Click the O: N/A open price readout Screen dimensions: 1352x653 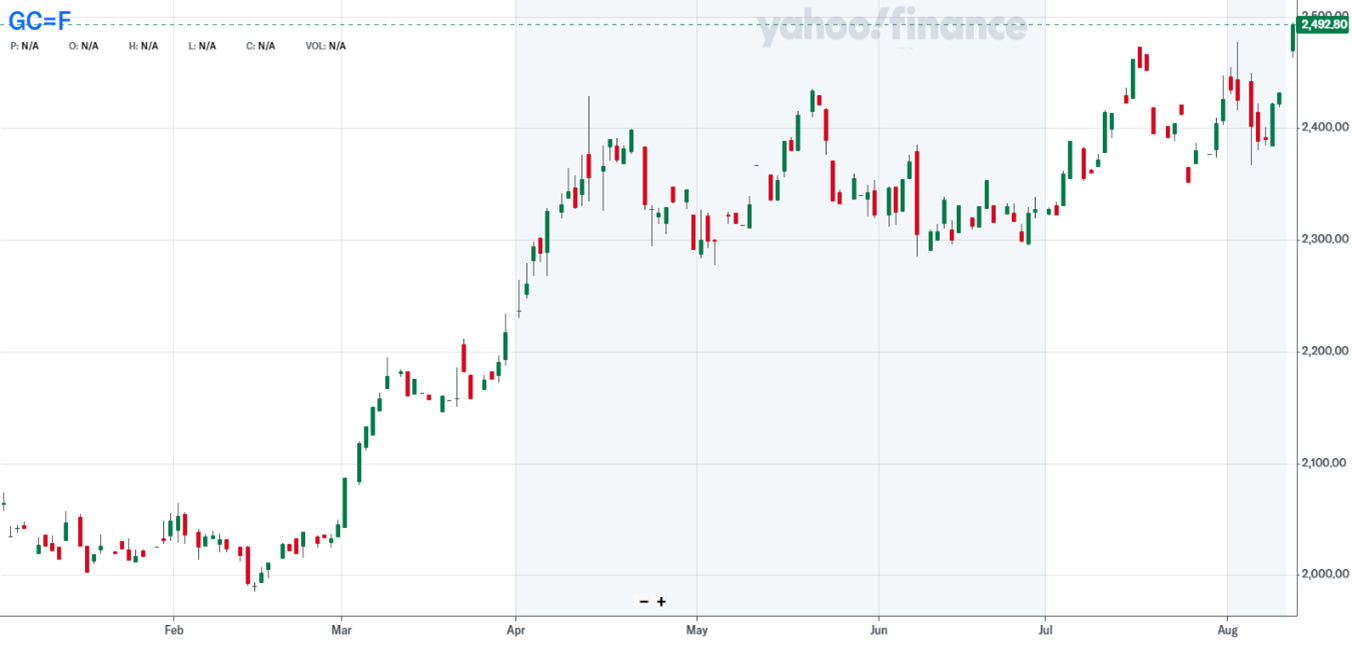pos(84,46)
